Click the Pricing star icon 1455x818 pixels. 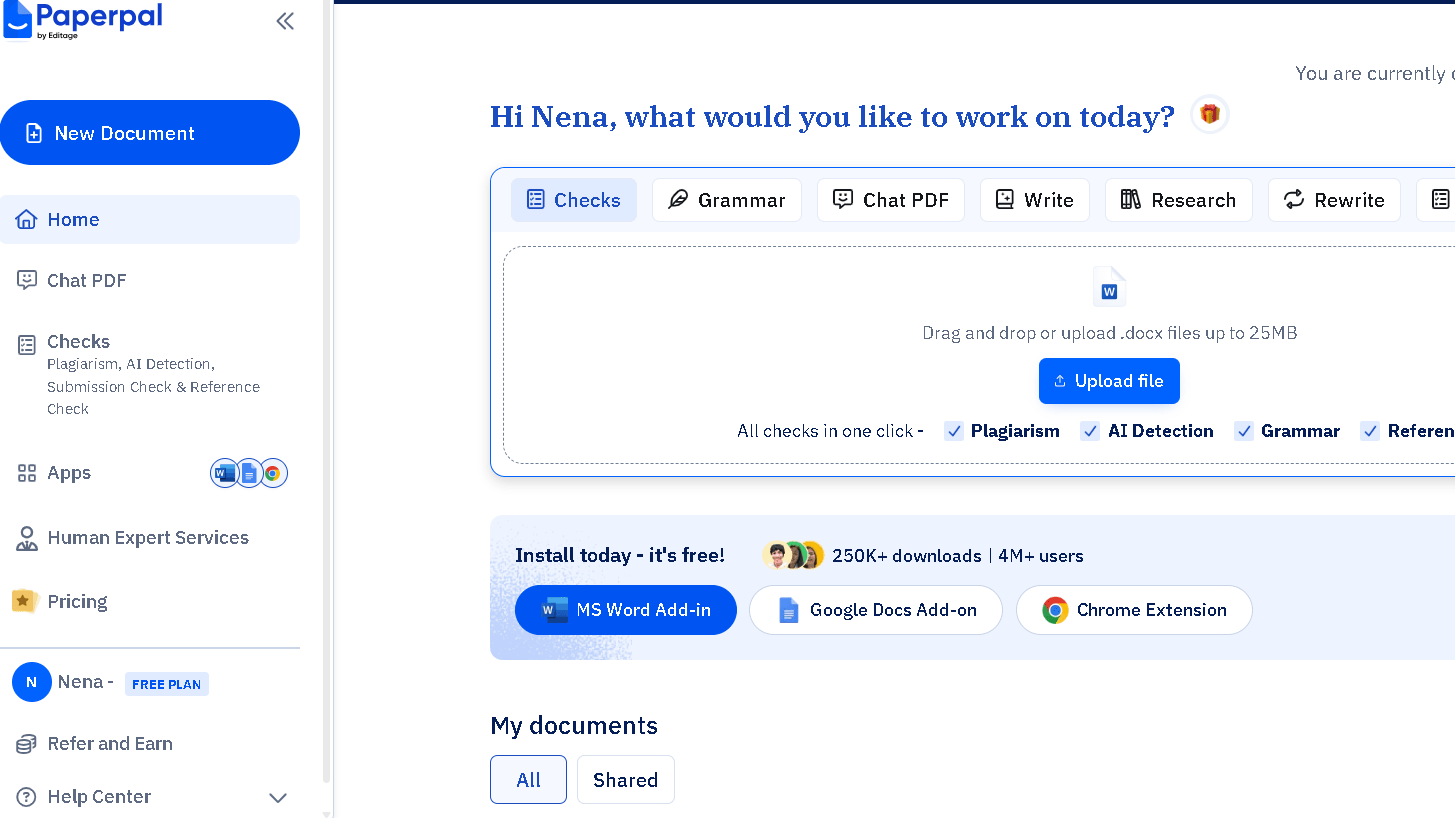point(24,601)
